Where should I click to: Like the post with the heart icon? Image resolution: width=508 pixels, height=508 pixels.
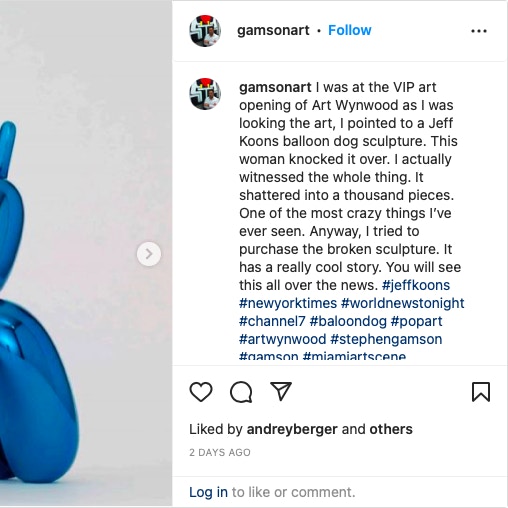point(201,392)
